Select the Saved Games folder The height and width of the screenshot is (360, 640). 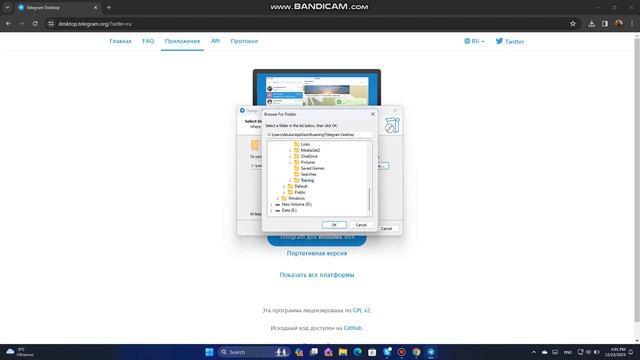[312, 168]
